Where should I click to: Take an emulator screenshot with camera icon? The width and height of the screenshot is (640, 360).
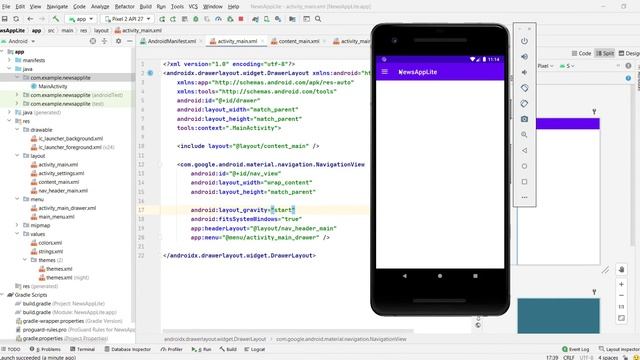point(524,119)
